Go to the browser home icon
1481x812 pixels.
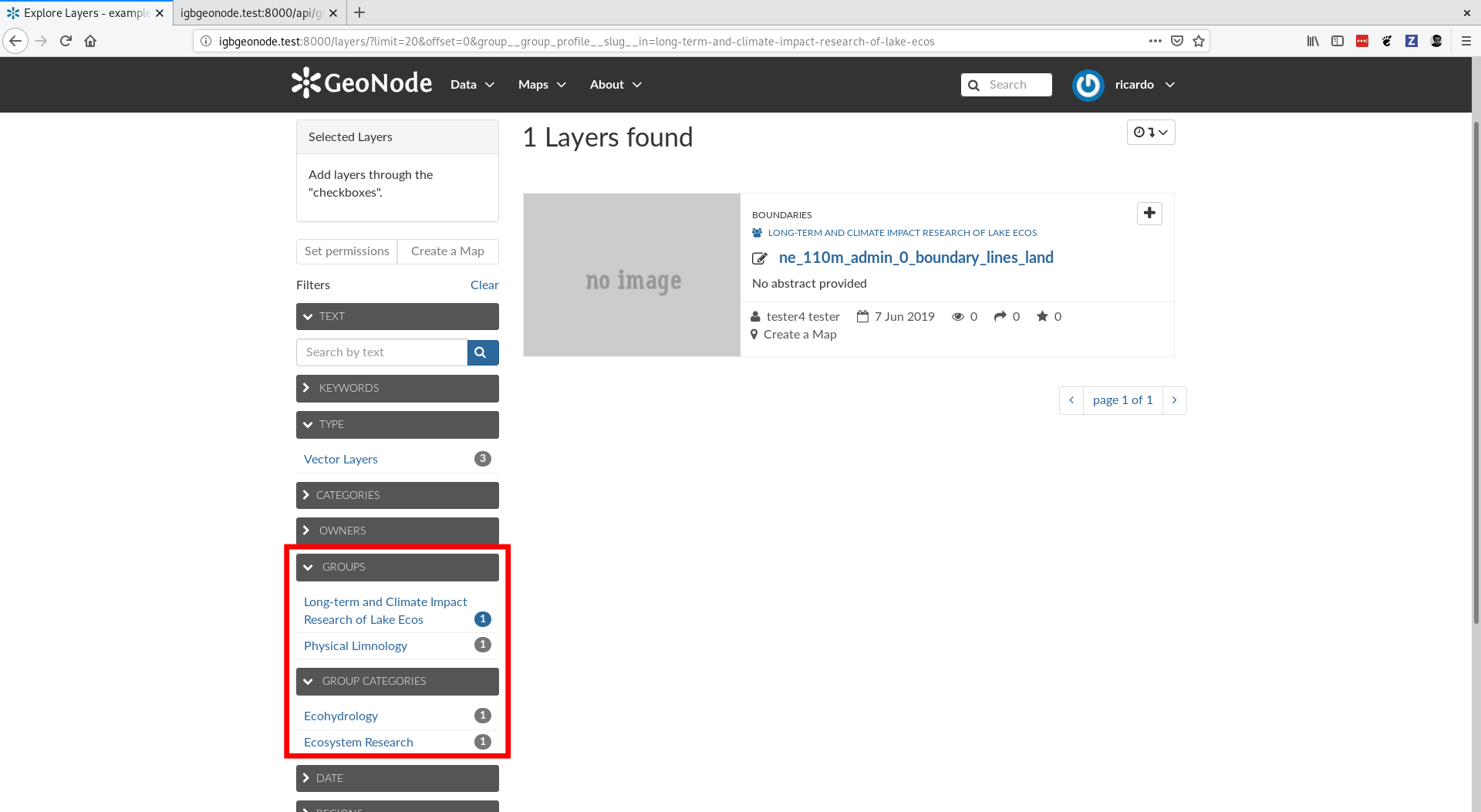point(90,41)
